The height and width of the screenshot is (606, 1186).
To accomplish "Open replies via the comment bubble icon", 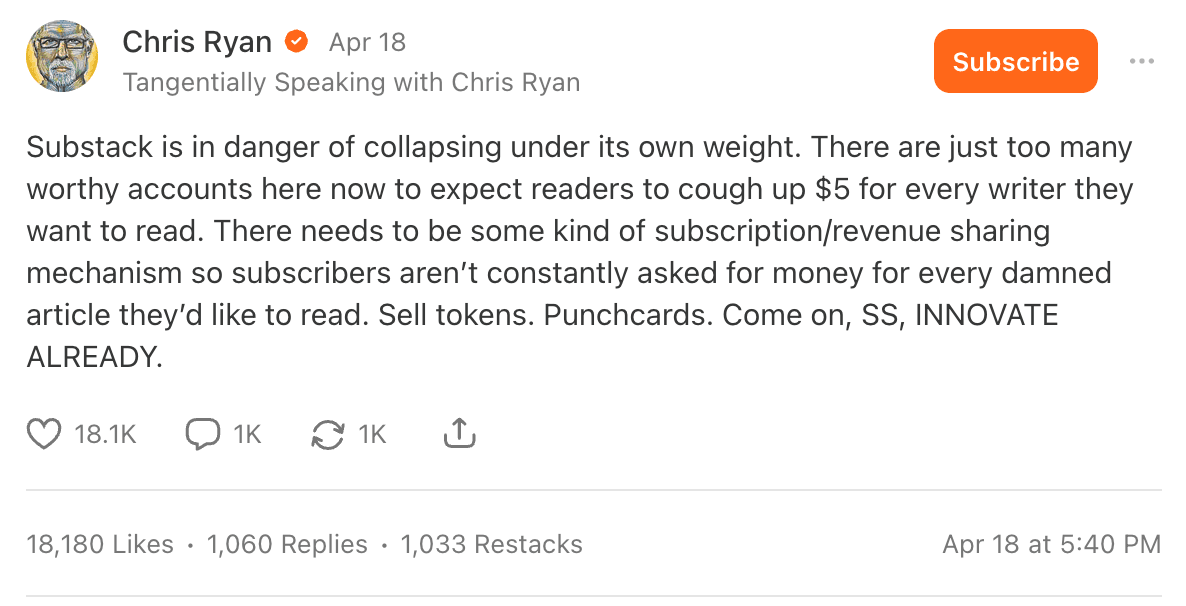I will click(x=203, y=434).
